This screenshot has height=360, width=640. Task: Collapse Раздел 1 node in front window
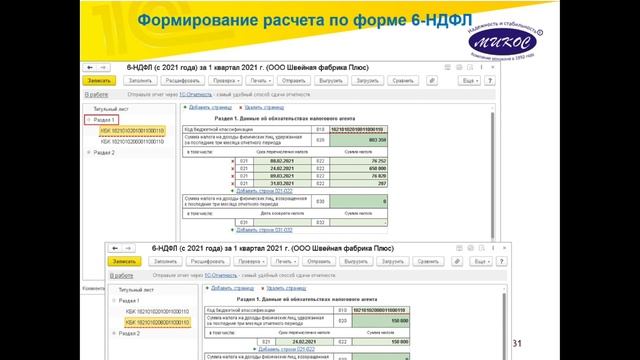click(x=114, y=301)
